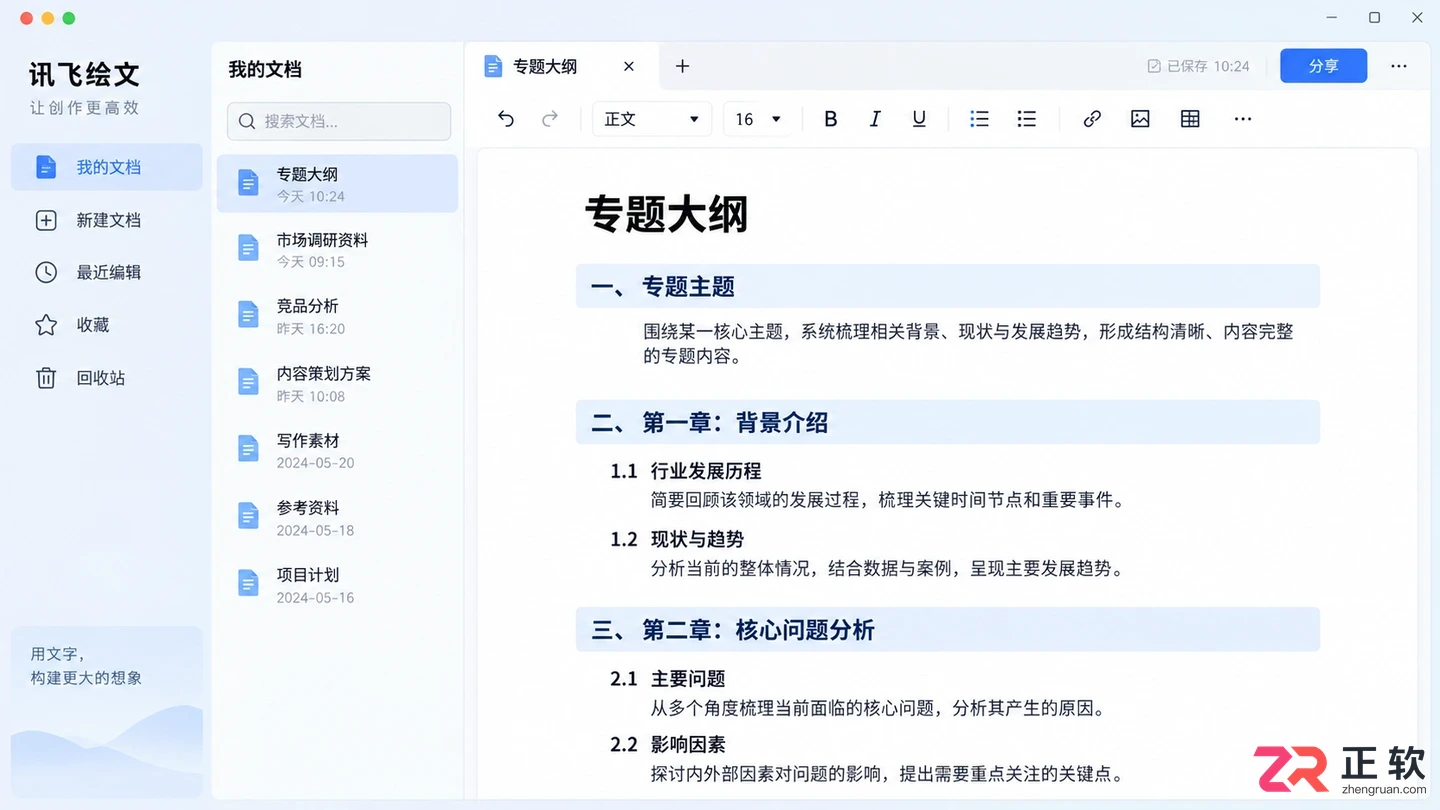Click the 分享 share button
1440x810 pixels.
(x=1323, y=66)
